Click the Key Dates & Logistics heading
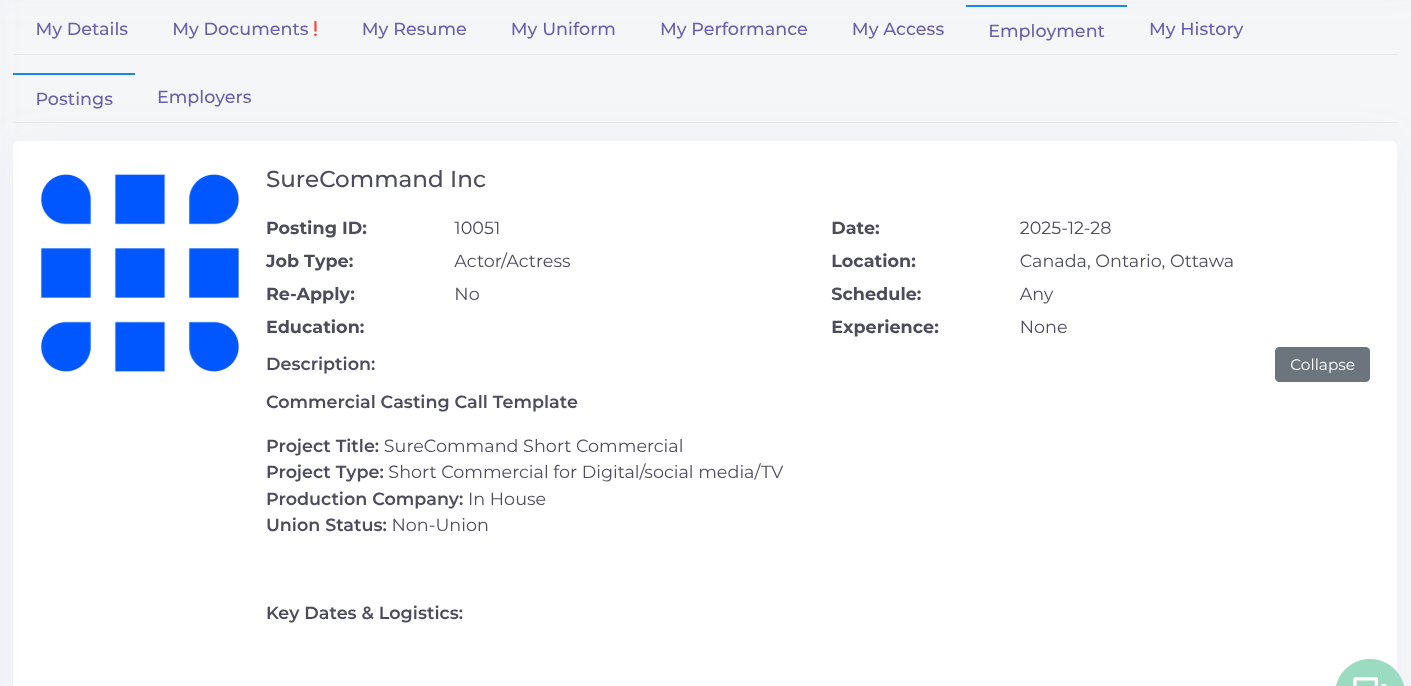Image resolution: width=1411 pixels, height=686 pixels. coord(365,613)
